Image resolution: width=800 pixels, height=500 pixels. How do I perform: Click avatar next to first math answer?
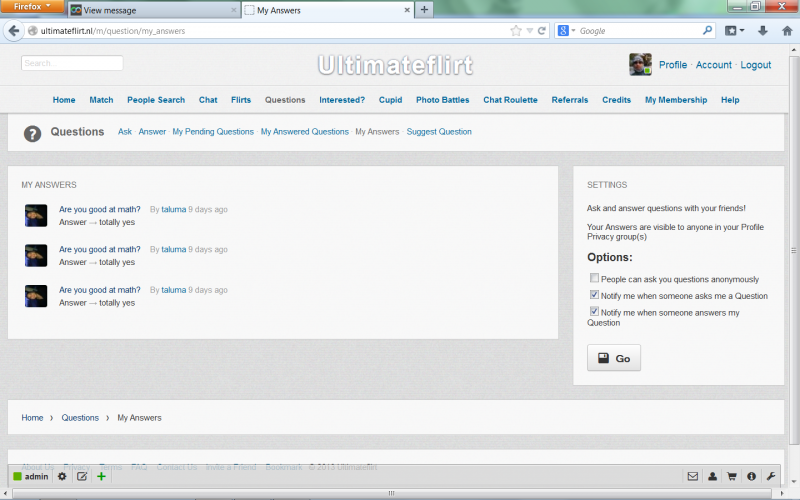[x=36, y=215]
